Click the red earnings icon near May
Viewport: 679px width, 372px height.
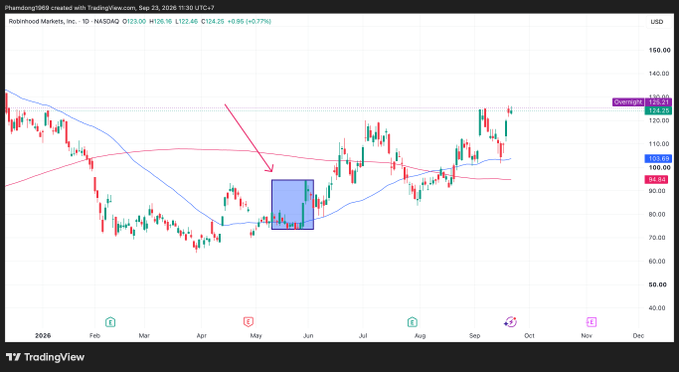pos(248,322)
